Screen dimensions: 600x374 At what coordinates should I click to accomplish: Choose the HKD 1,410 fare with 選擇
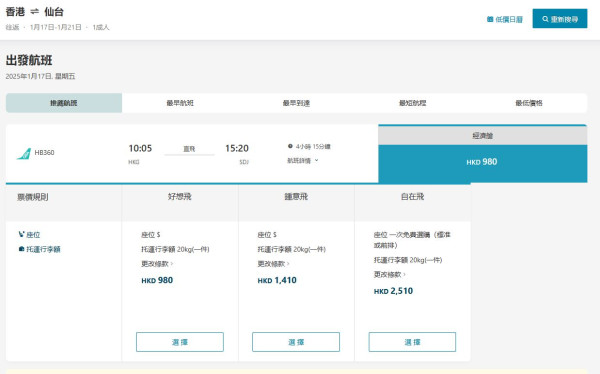(x=296, y=342)
